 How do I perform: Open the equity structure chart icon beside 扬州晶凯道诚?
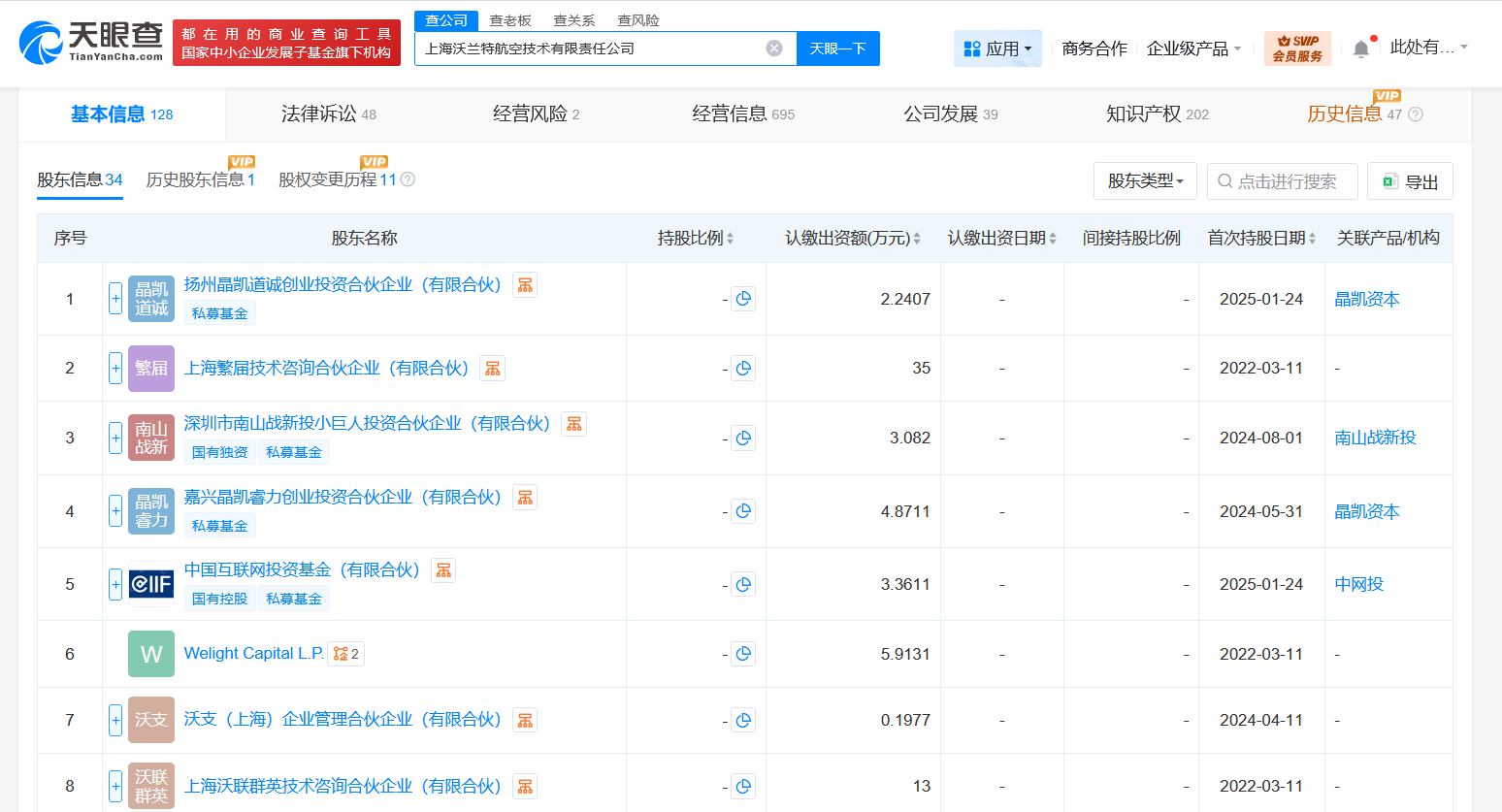click(525, 284)
